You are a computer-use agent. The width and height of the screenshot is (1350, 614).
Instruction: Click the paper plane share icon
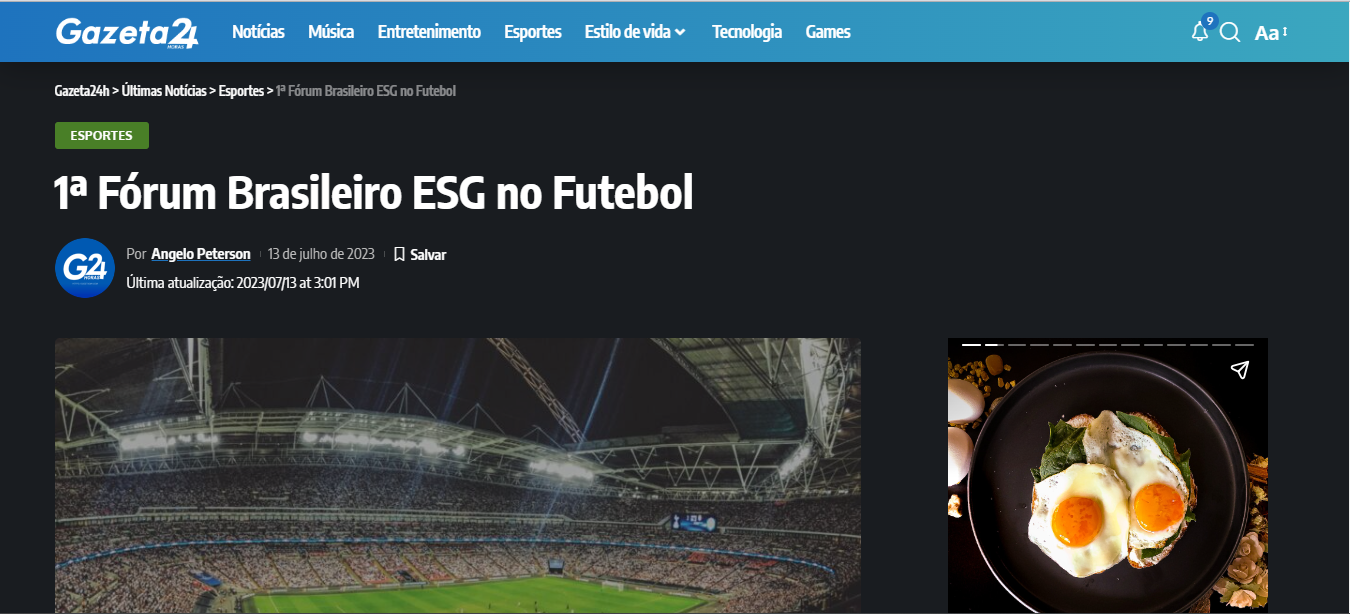[1240, 370]
